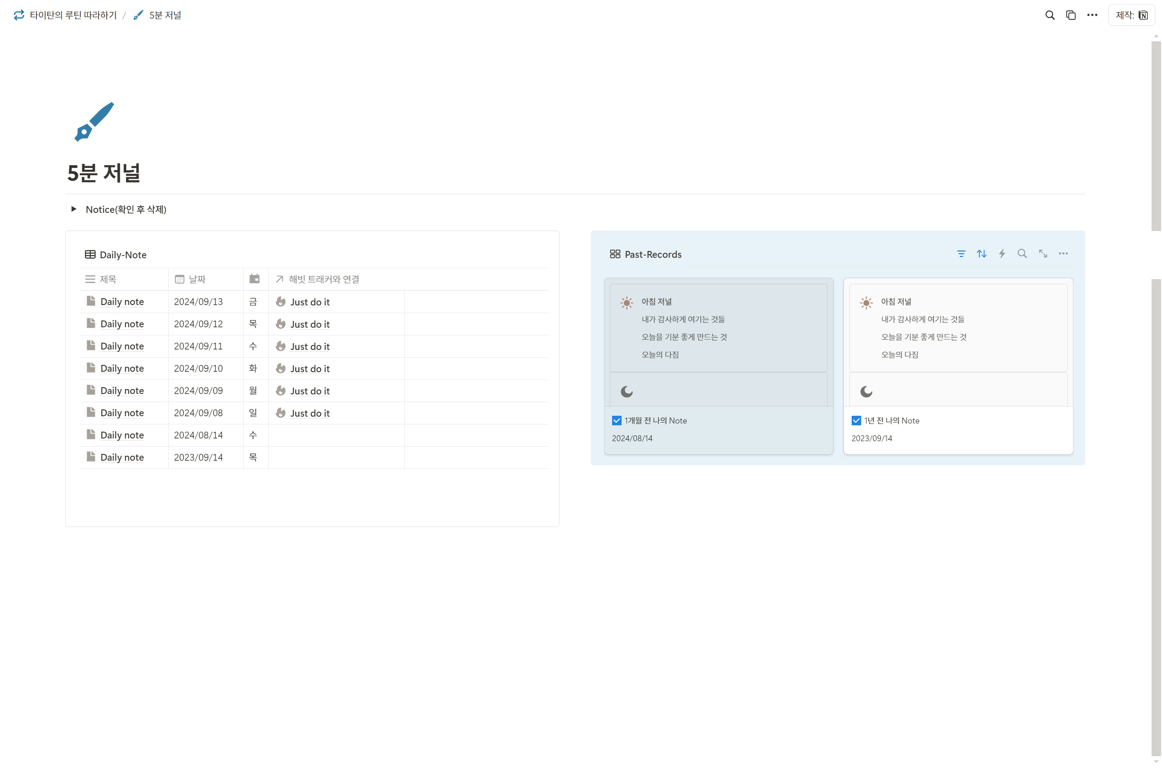Open the Just do it relation for 2024/09/10
This screenshot has height=768, width=1162.
[x=310, y=368]
